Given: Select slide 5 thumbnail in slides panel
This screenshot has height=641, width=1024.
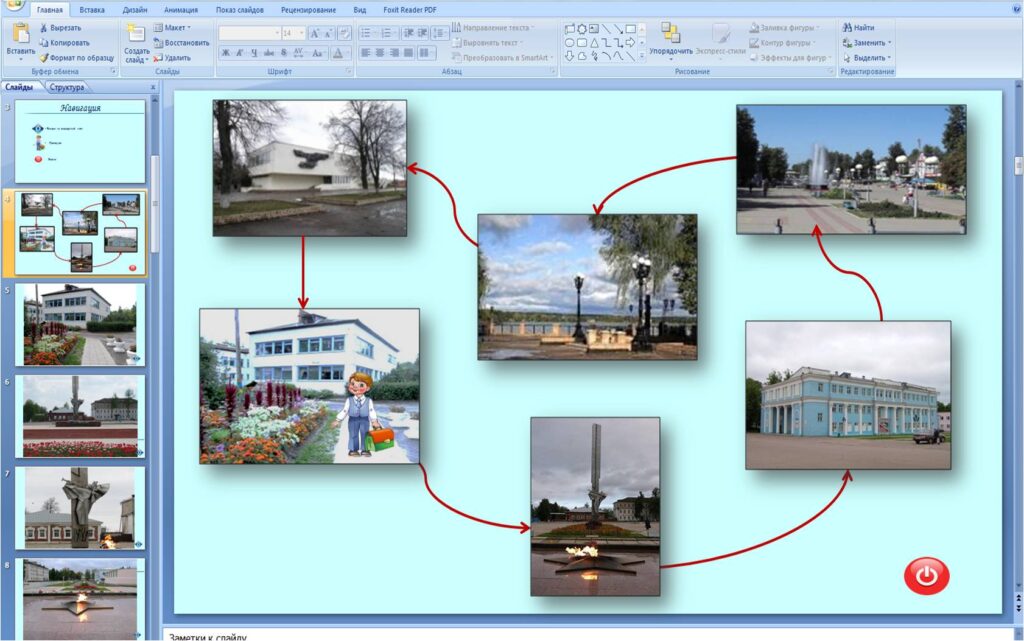Looking at the screenshot, I should tap(79, 324).
